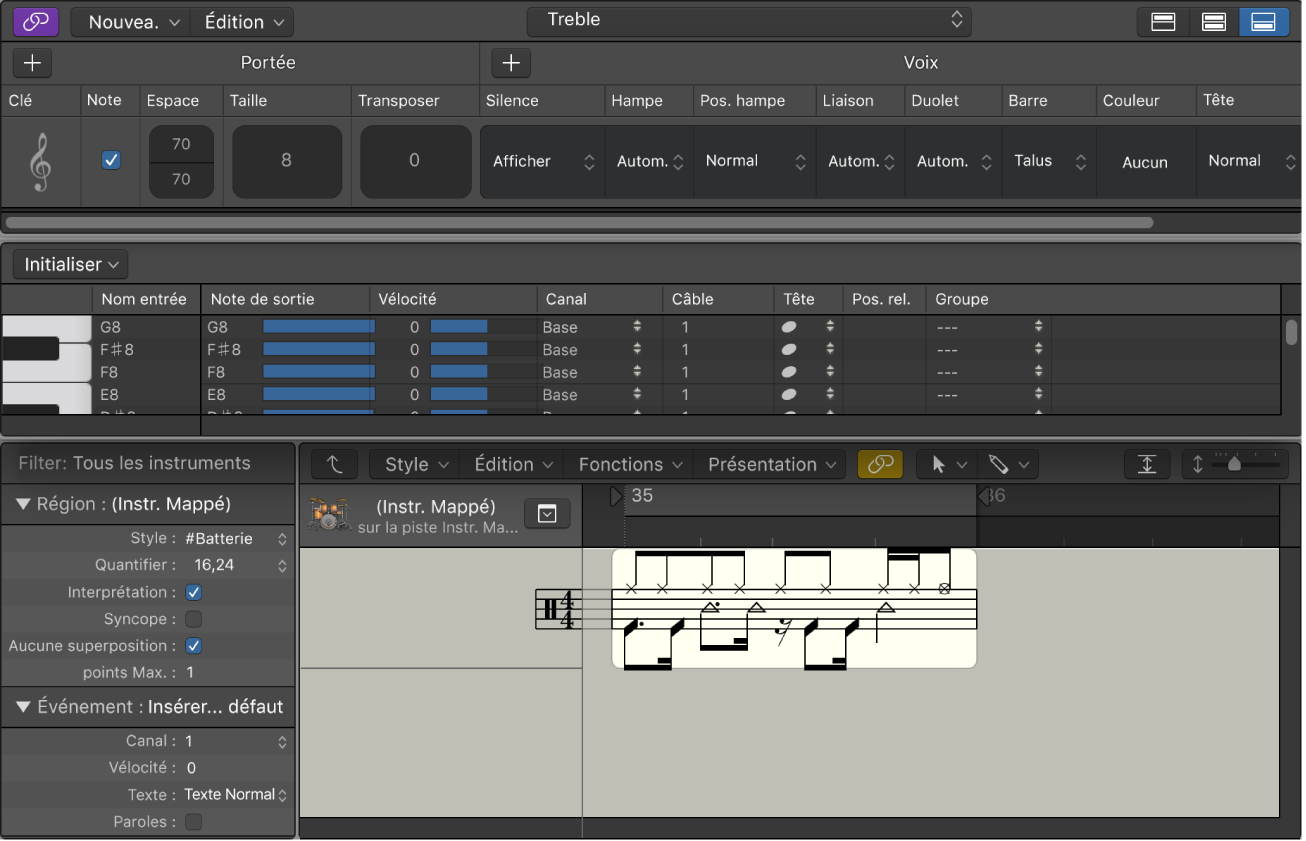Click the vertical auto-zoom button
This screenshot has height=841, width=1306.
pos(1147,464)
